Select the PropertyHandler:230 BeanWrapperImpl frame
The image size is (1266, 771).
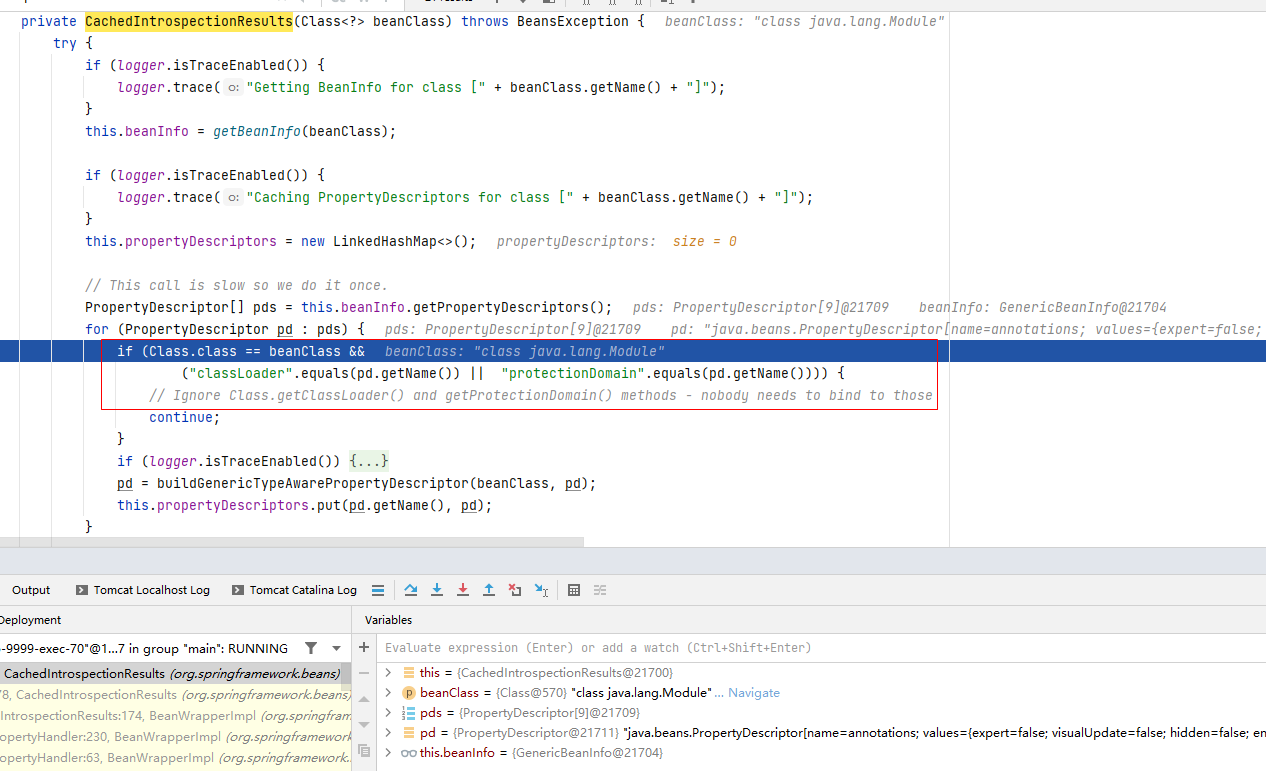click(x=175, y=737)
